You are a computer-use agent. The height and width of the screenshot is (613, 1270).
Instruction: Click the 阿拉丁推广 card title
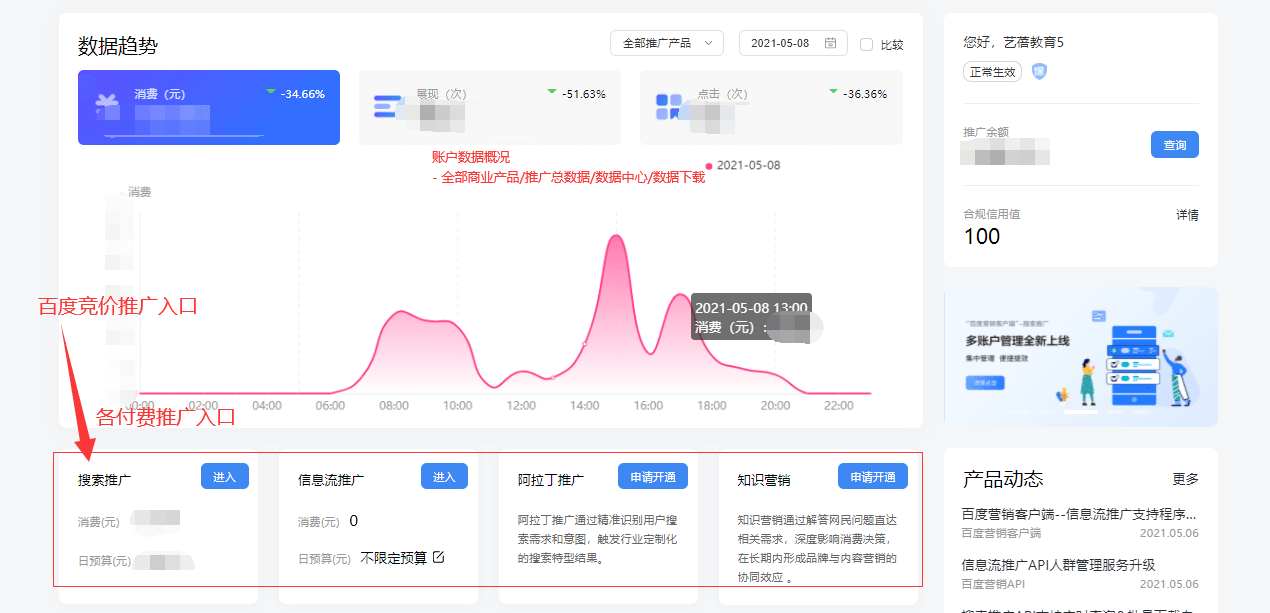point(551,480)
